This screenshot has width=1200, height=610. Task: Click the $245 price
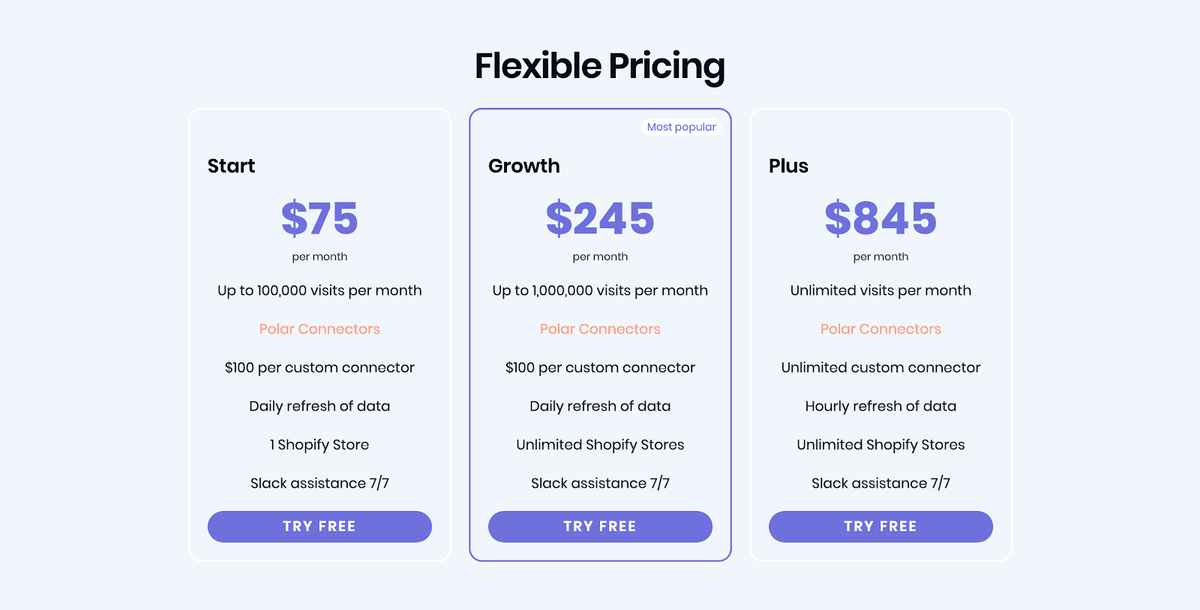click(x=600, y=218)
